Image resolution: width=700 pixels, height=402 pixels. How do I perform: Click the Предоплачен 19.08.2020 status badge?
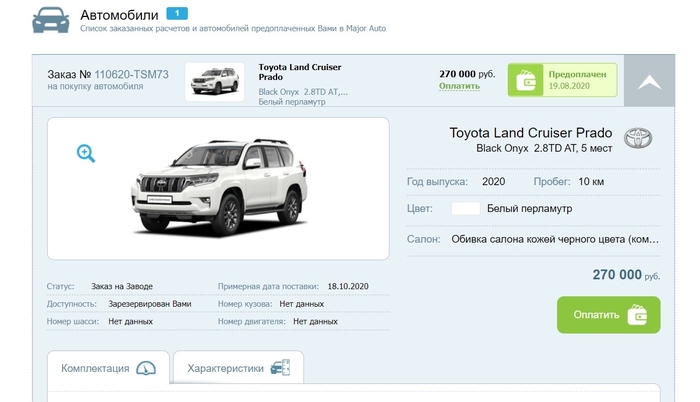click(562, 80)
